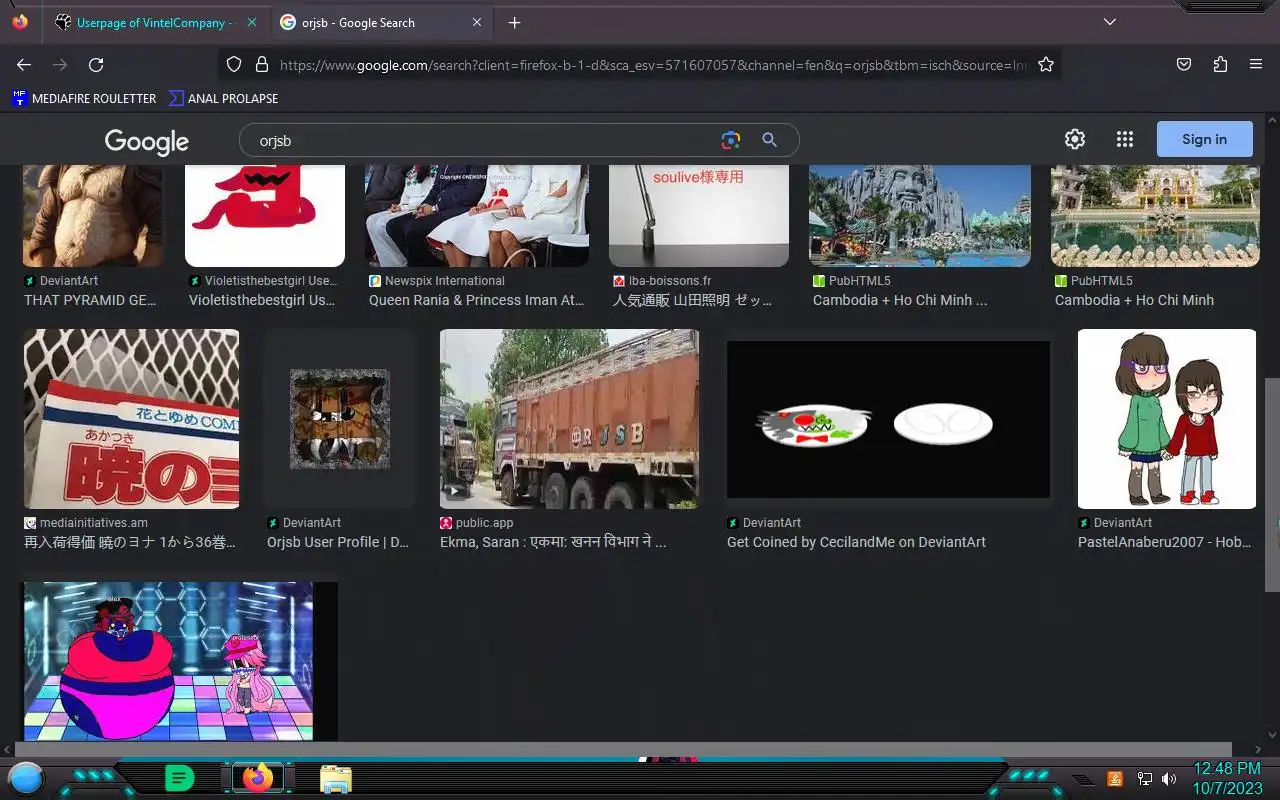This screenshot has width=1280, height=800.
Task: Click the Newspix International source label
Action: (x=445, y=281)
